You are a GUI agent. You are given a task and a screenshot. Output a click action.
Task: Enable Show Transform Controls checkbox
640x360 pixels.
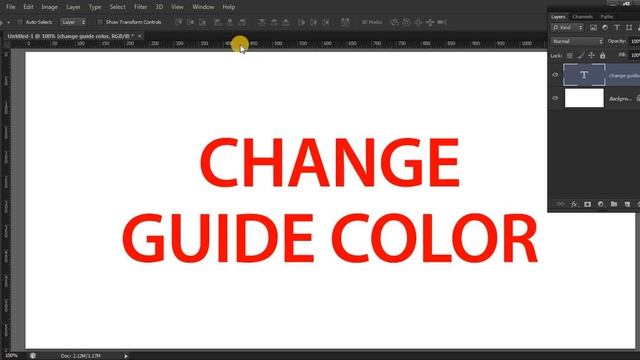tap(100, 22)
